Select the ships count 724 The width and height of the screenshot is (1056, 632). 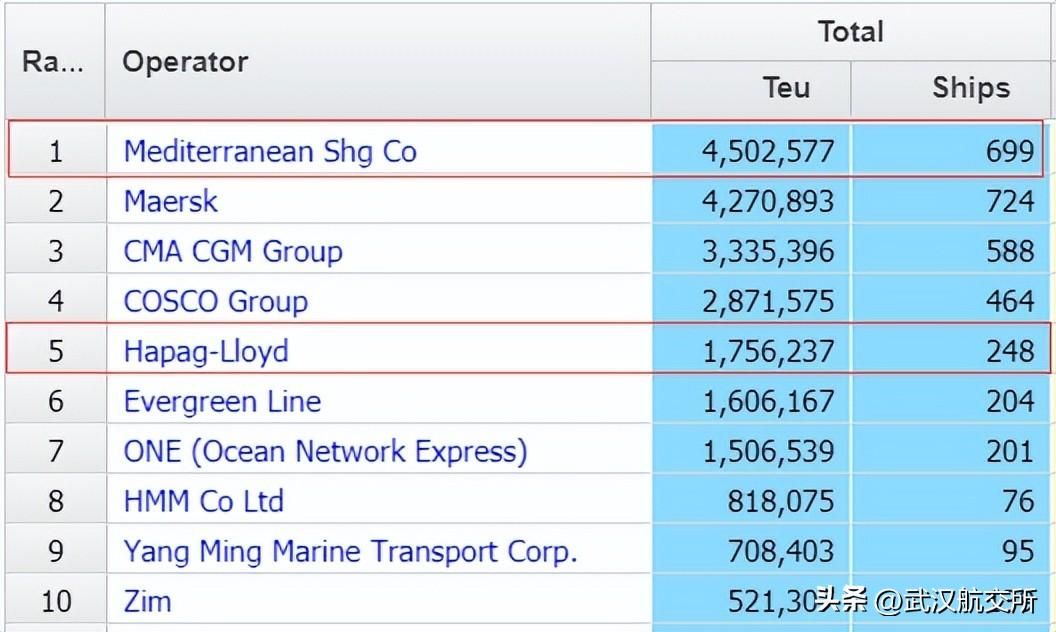[1010, 201]
